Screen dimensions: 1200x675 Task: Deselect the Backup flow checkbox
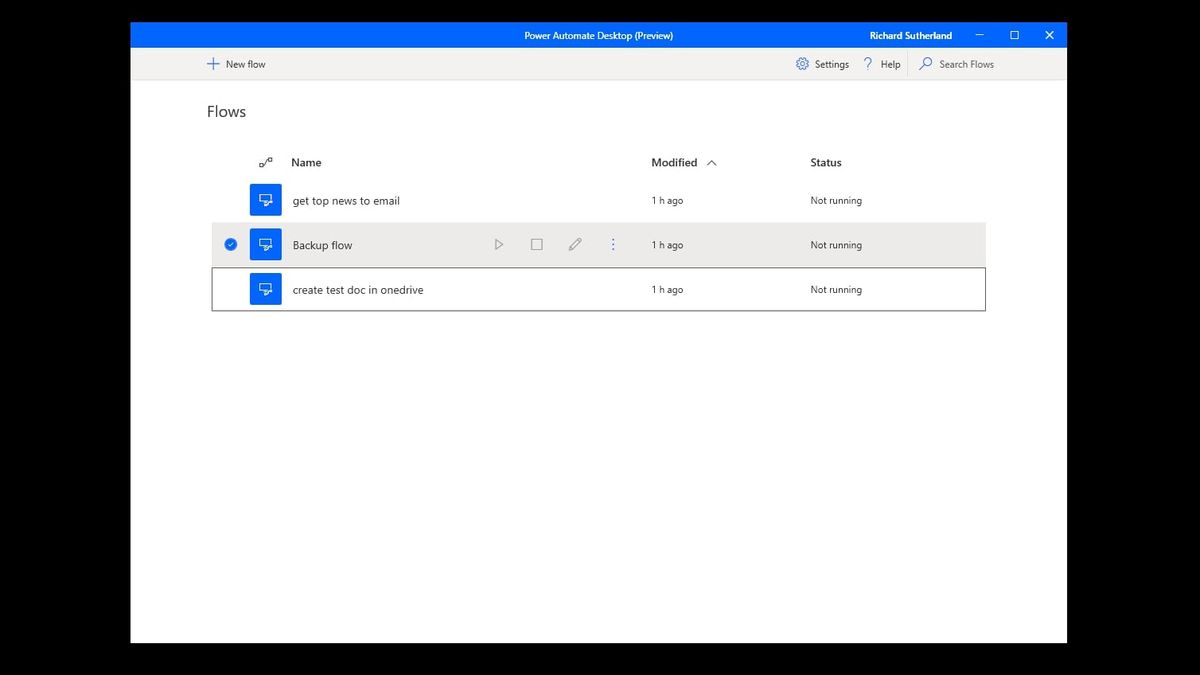pyautogui.click(x=230, y=243)
